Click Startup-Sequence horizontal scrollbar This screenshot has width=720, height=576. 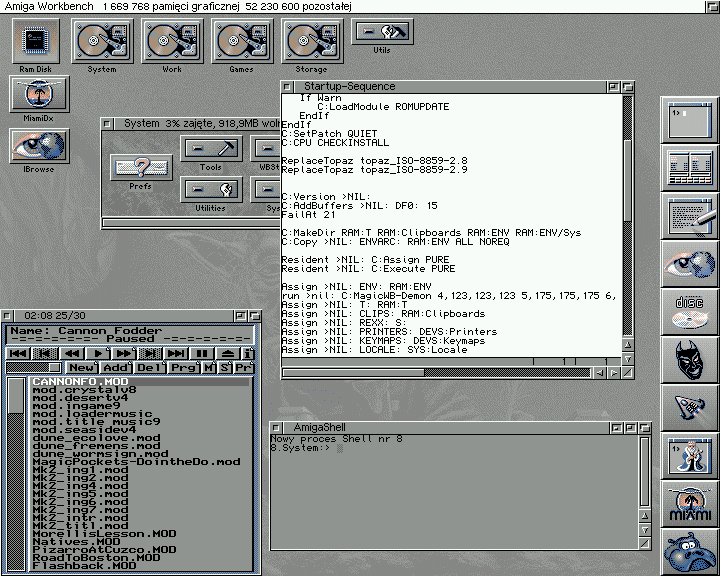tap(437, 373)
